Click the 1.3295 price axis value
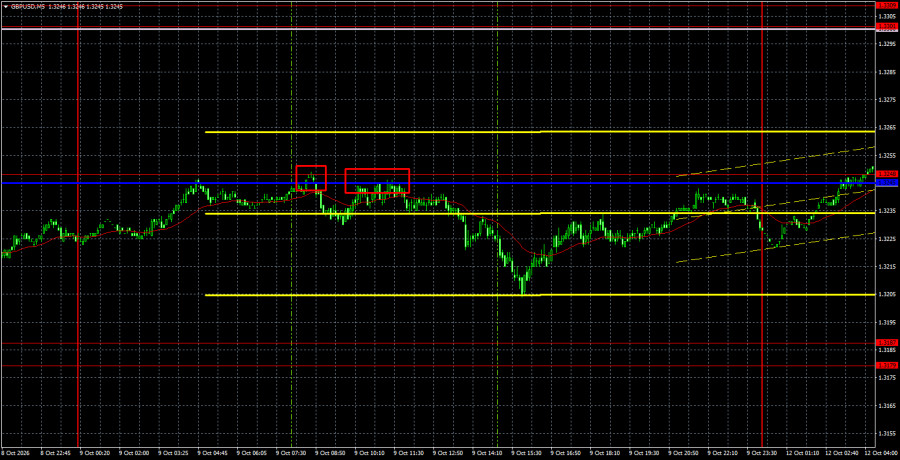The width and height of the screenshot is (900, 460). [885, 44]
